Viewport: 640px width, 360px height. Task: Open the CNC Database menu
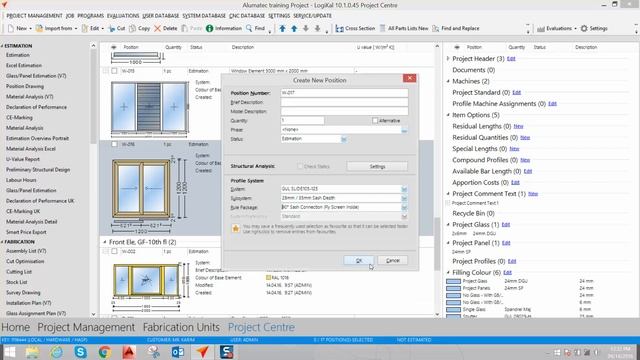(247, 16)
